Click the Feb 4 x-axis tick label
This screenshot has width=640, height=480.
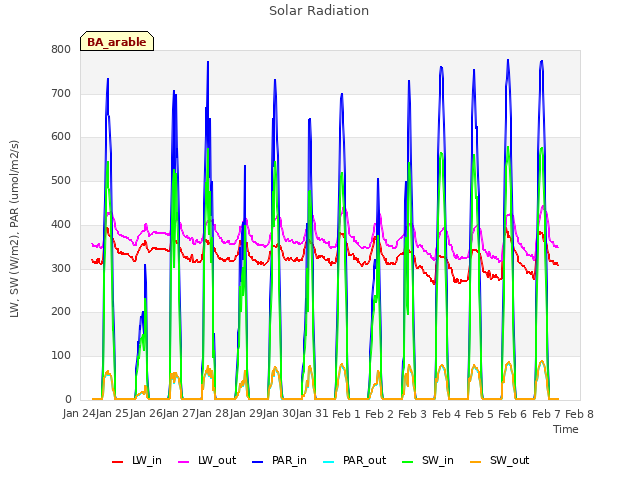(x=446, y=414)
